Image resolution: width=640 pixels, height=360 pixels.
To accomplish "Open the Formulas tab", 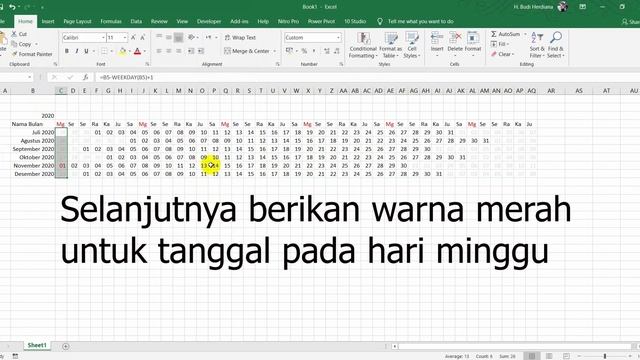I will (111, 21).
